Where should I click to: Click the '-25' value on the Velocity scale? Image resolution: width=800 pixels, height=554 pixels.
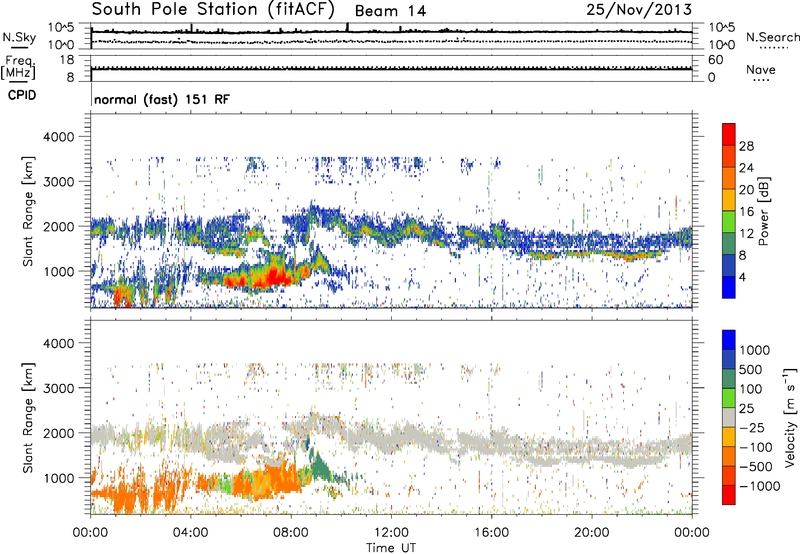pyautogui.click(x=752, y=427)
